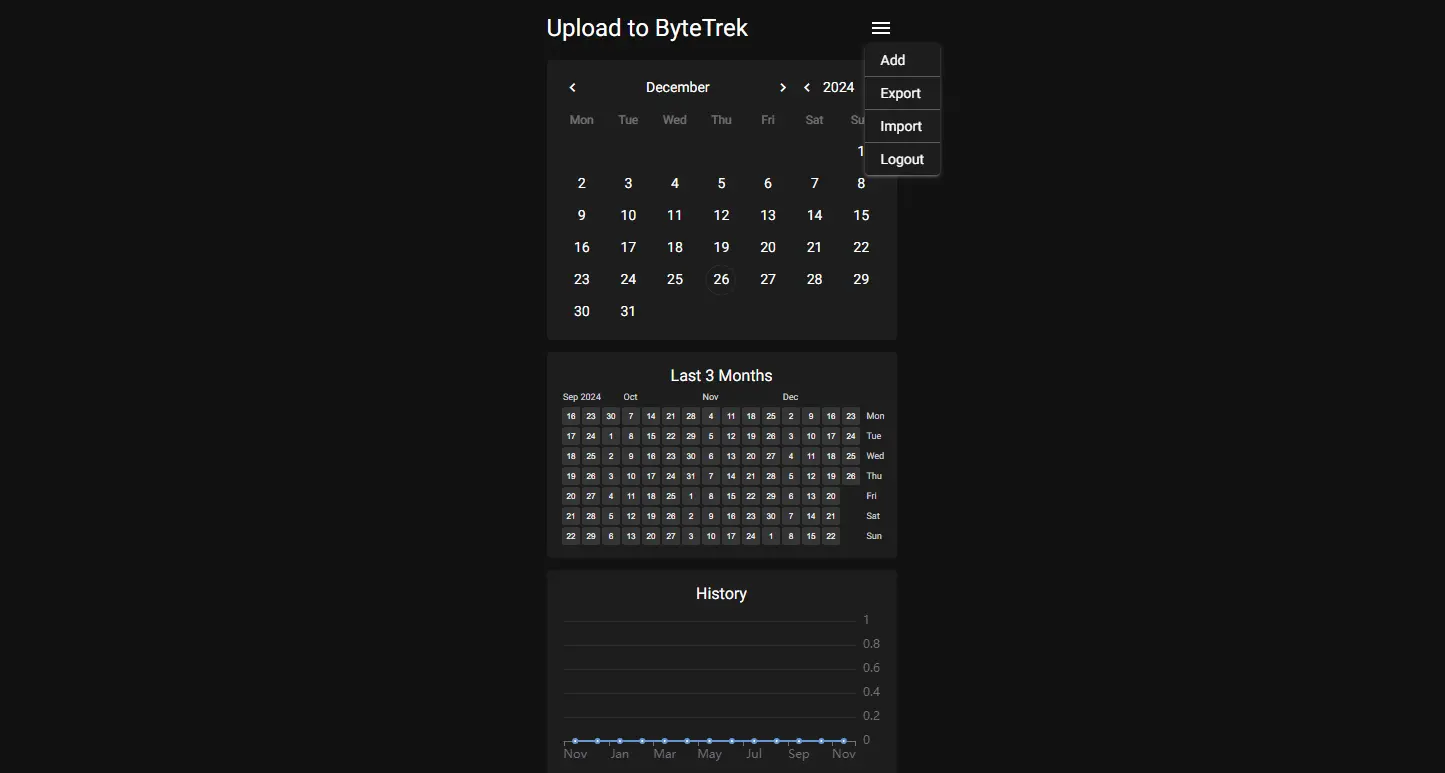Select December 3 on the calendar
1445x773 pixels.
coord(628,183)
